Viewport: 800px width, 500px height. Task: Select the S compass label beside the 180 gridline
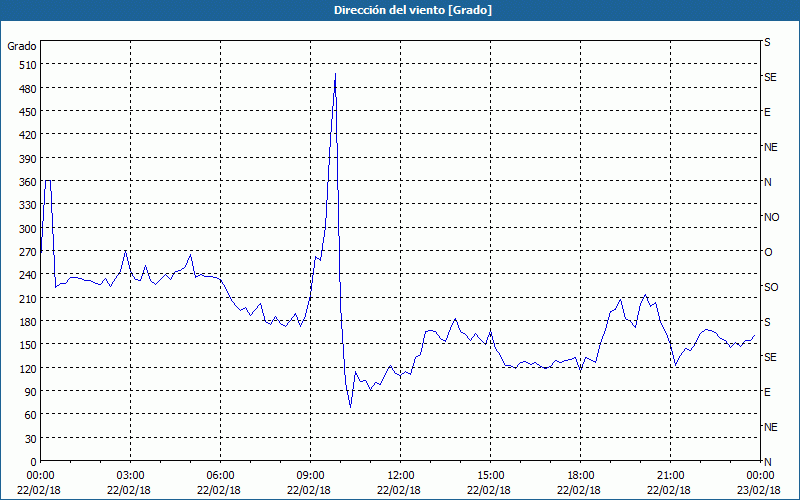click(767, 322)
